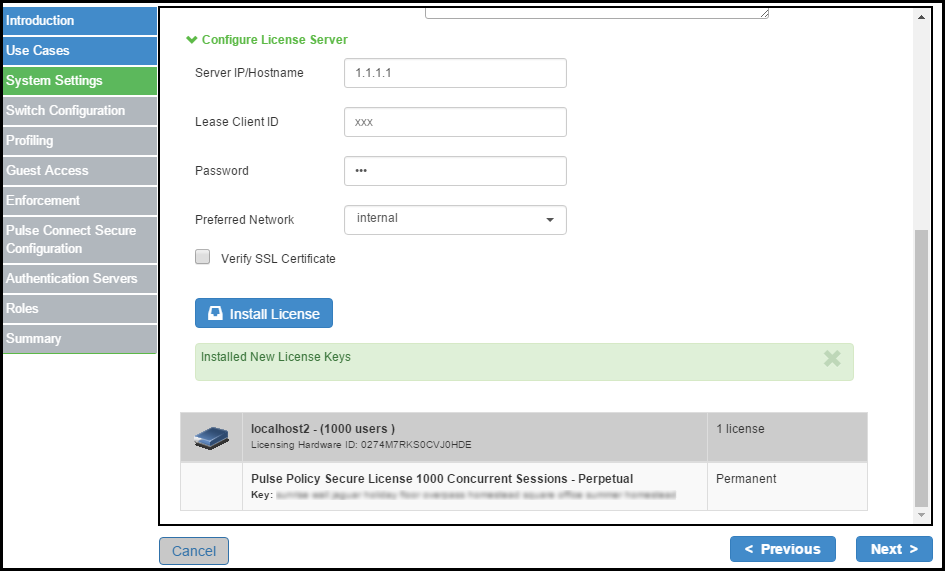Viewport: 945px width, 571px height.
Task: Focus the Lease Client ID field
Action: [455, 122]
